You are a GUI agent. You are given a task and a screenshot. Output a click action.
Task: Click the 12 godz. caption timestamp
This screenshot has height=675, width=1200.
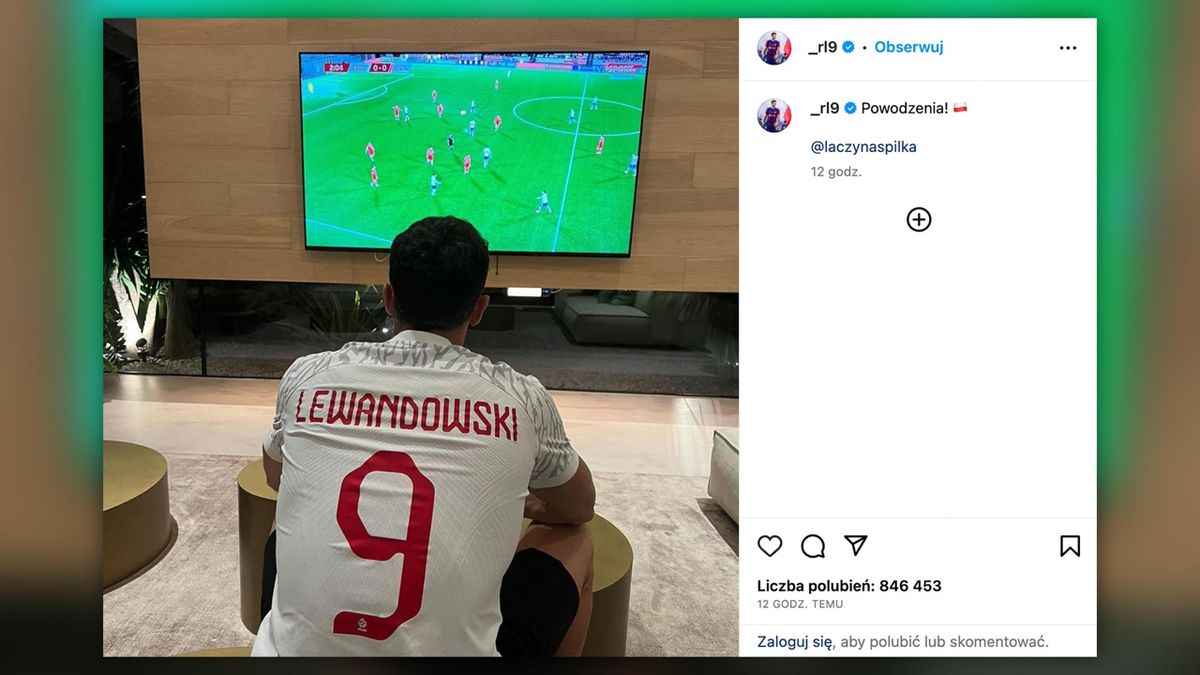[836, 172]
